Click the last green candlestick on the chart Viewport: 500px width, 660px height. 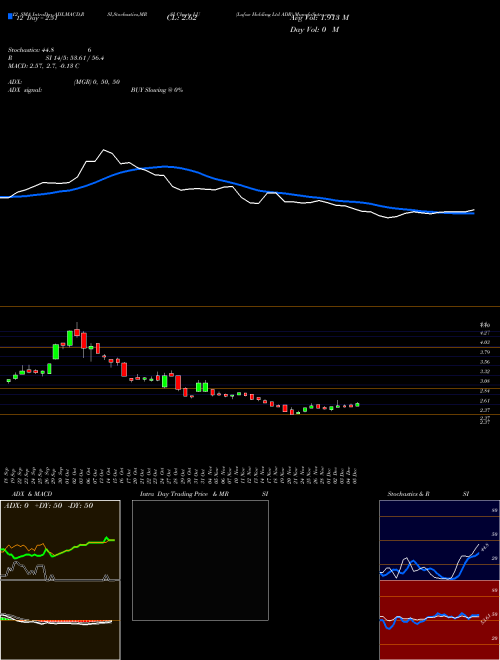tap(357, 405)
